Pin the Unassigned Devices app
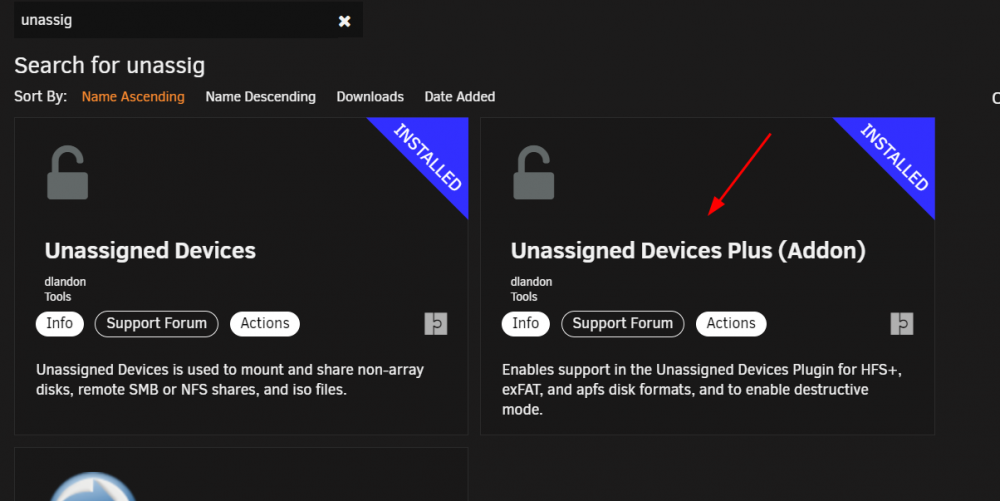Image resolution: width=1000 pixels, height=501 pixels. pyautogui.click(x=436, y=324)
